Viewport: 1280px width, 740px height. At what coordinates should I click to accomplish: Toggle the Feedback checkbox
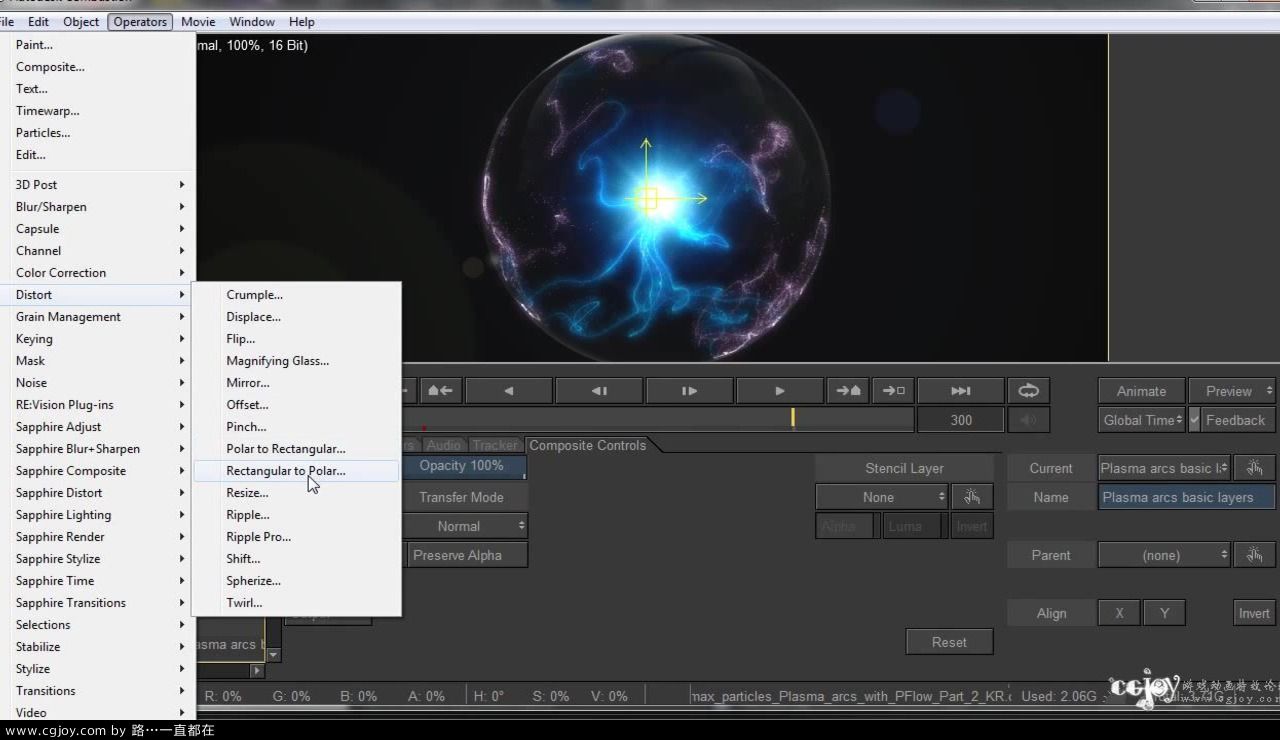(x=1194, y=420)
